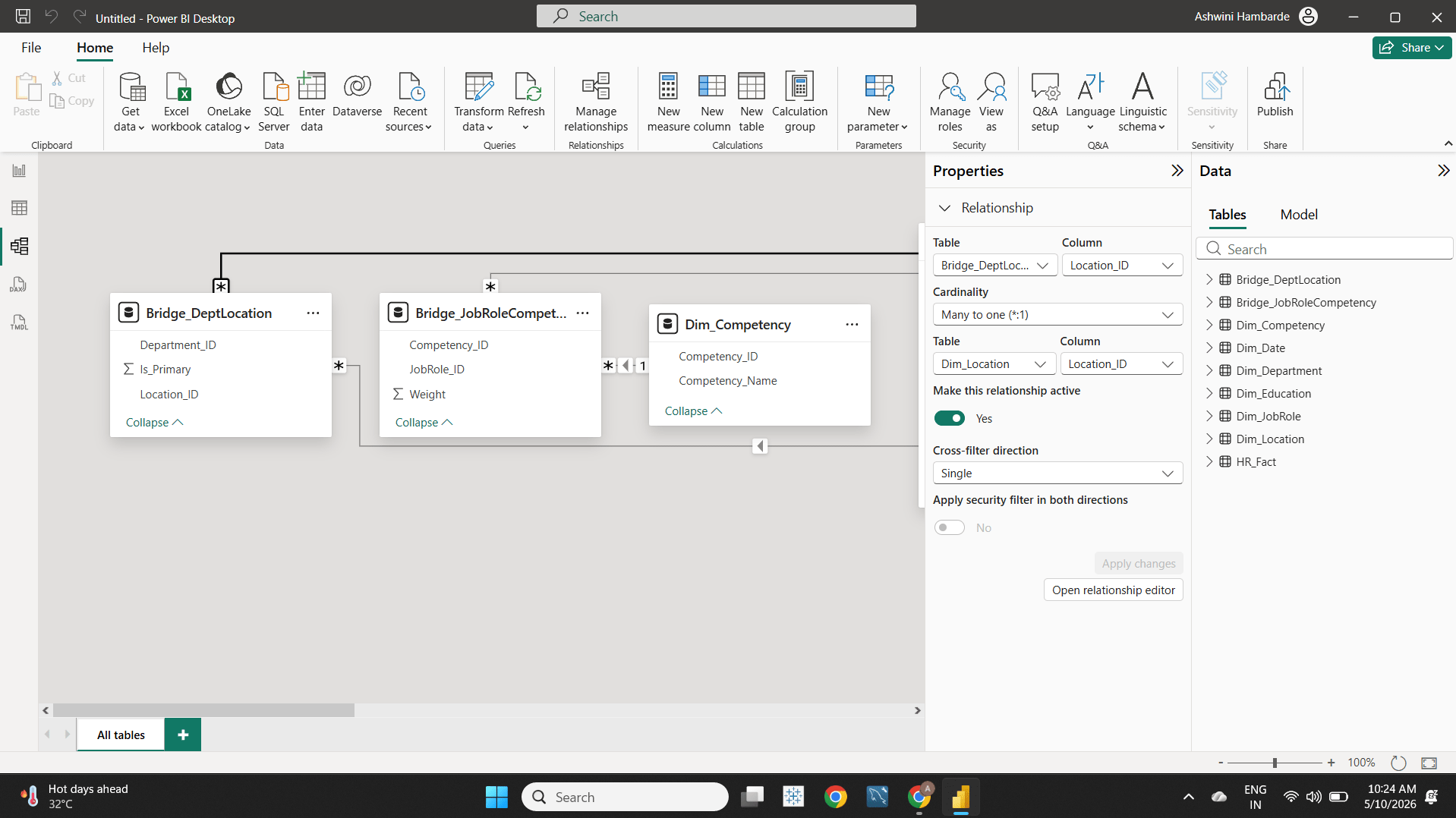Switch to the Model tab in Data pane
The width and height of the screenshot is (1456, 818).
point(1299,215)
